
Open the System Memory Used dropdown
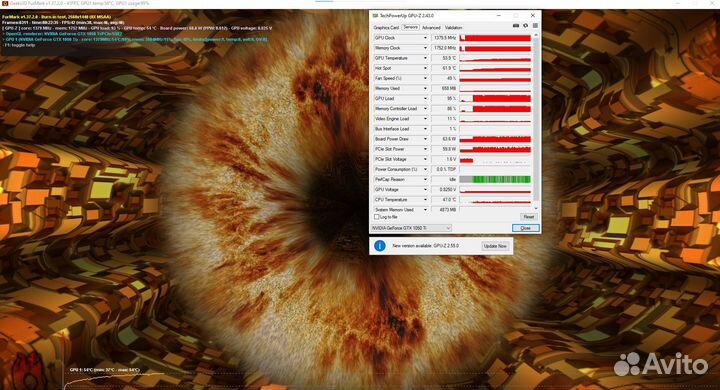click(x=425, y=209)
